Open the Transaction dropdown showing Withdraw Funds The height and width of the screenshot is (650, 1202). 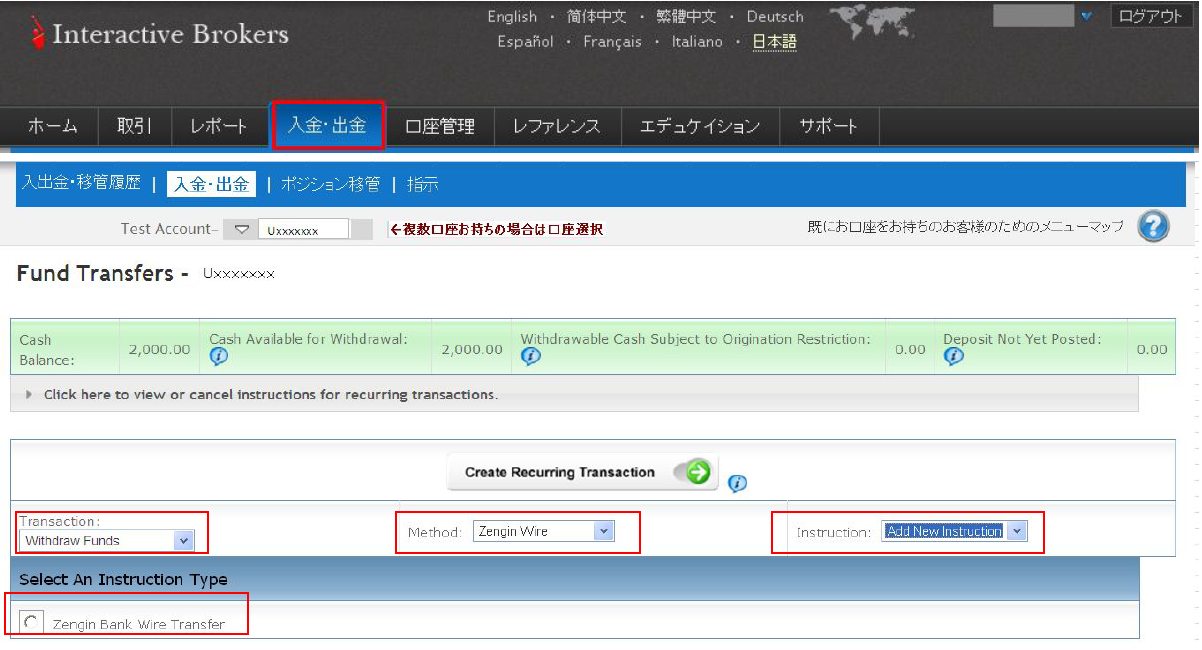pos(106,540)
